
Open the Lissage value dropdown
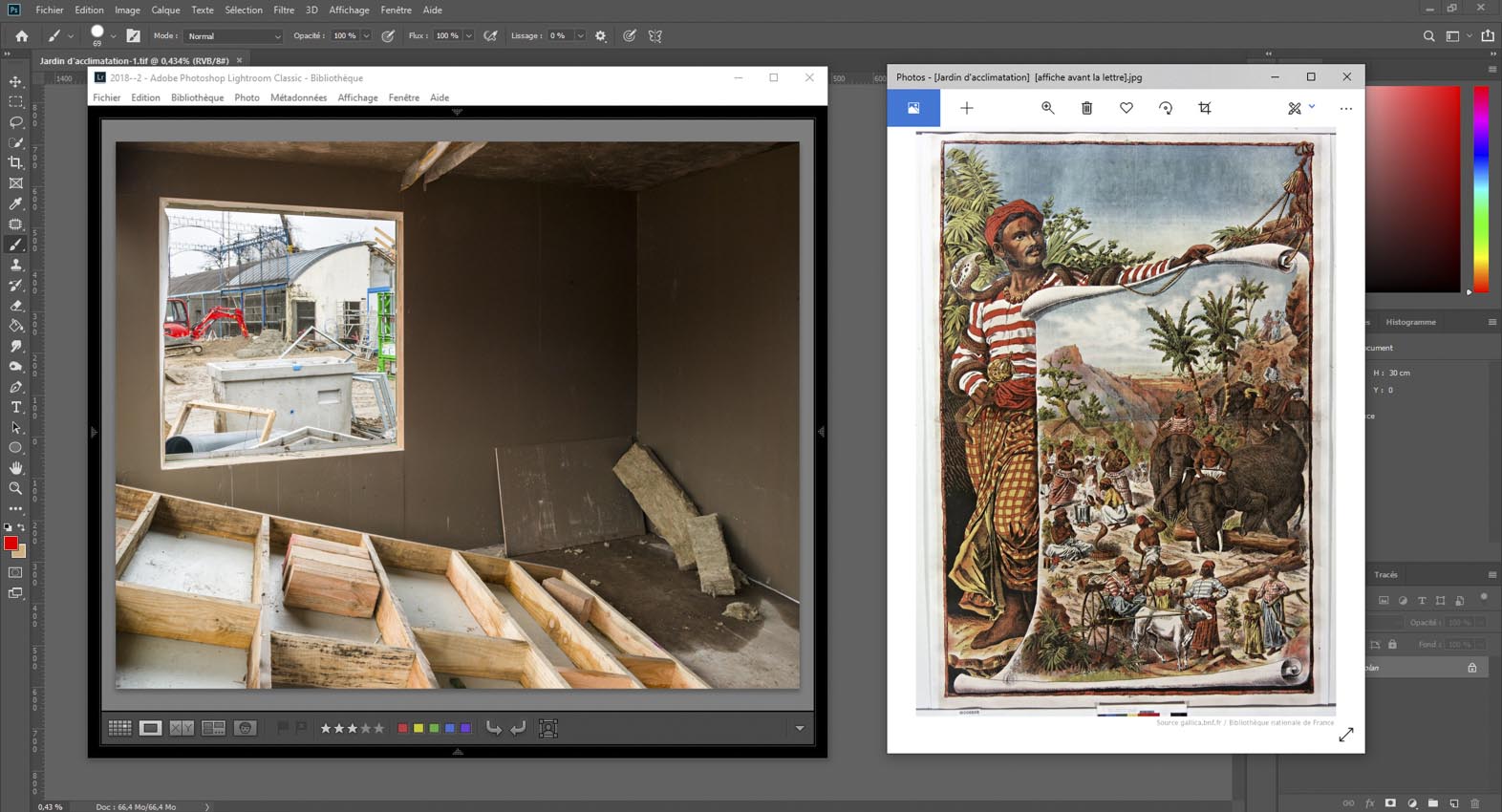coord(580,35)
